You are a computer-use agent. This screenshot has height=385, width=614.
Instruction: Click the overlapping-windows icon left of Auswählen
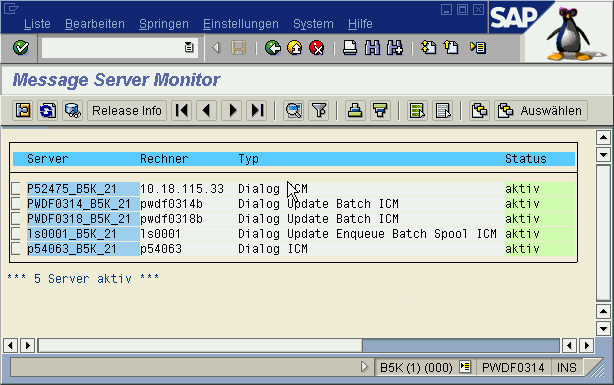point(479,110)
